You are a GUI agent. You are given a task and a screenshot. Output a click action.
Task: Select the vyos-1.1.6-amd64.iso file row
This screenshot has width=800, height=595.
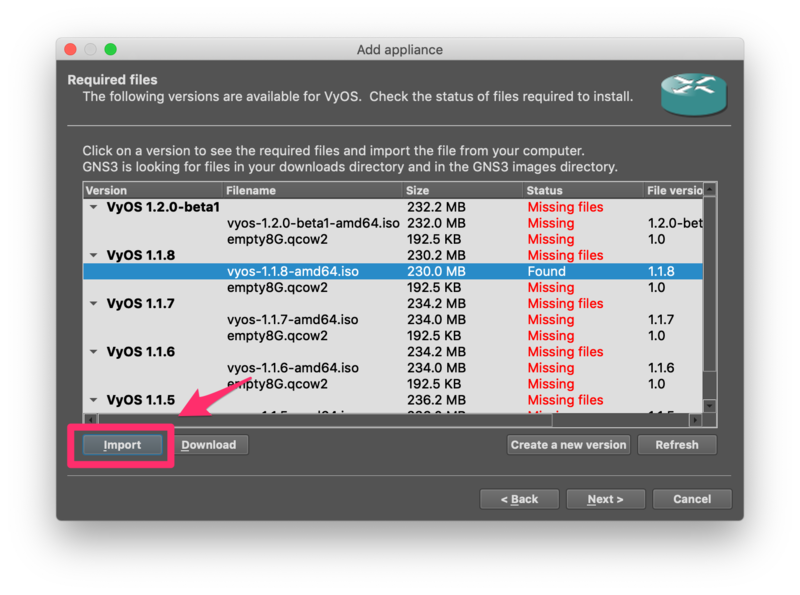click(393, 367)
